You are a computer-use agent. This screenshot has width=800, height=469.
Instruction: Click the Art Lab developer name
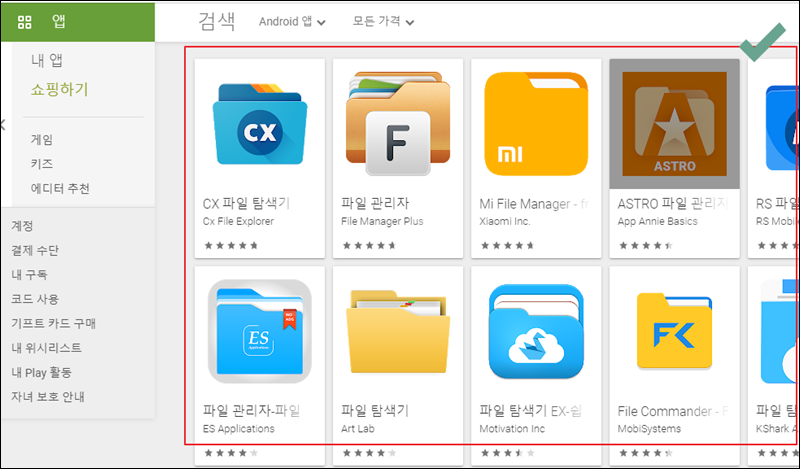pyautogui.click(x=358, y=429)
